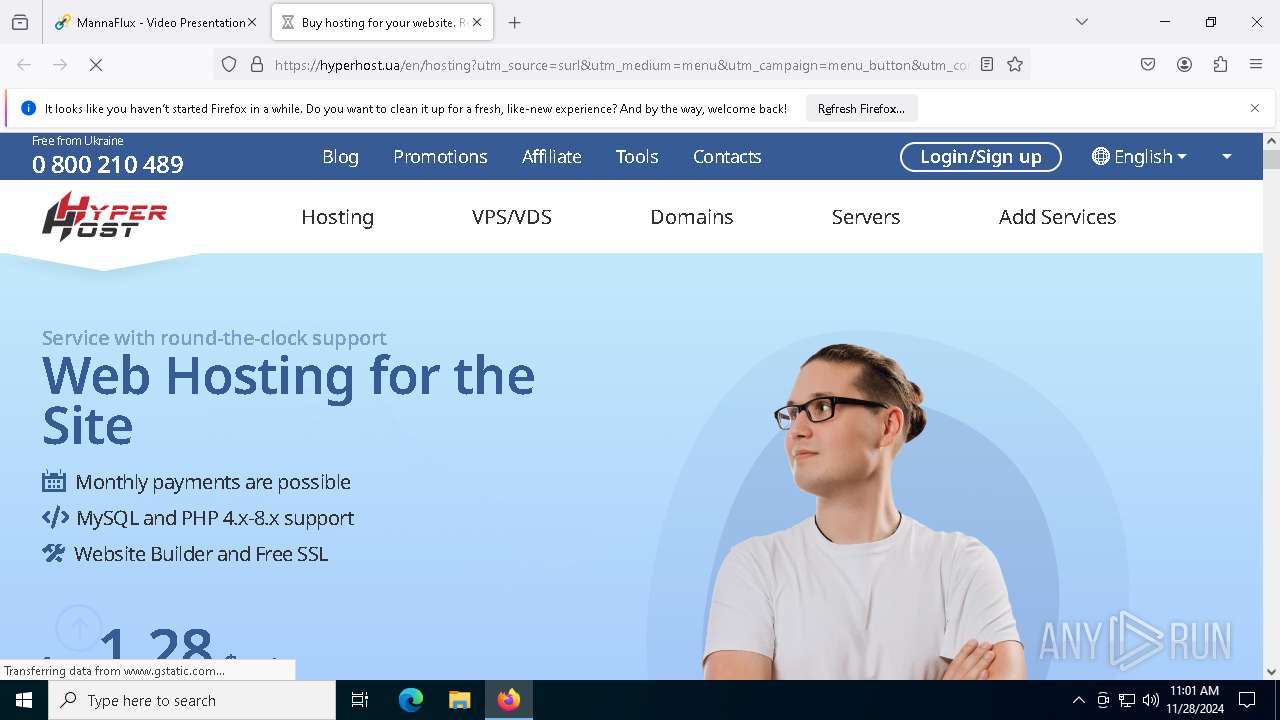Image resolution: width=1280 pixels, height=720 pixels.
Task: Click the Refresh Firefox button
Action: tap(861, 108)
